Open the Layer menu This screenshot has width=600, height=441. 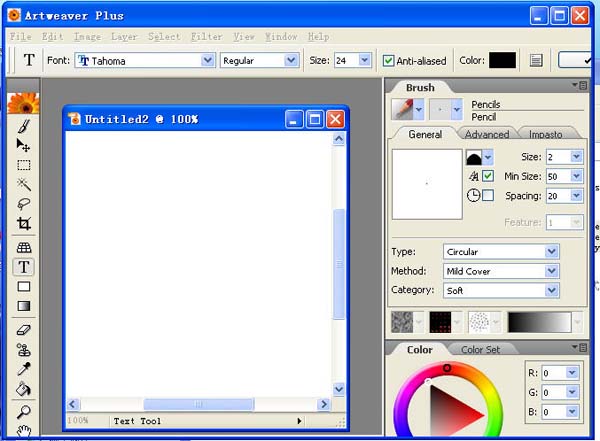coord(124,36)
